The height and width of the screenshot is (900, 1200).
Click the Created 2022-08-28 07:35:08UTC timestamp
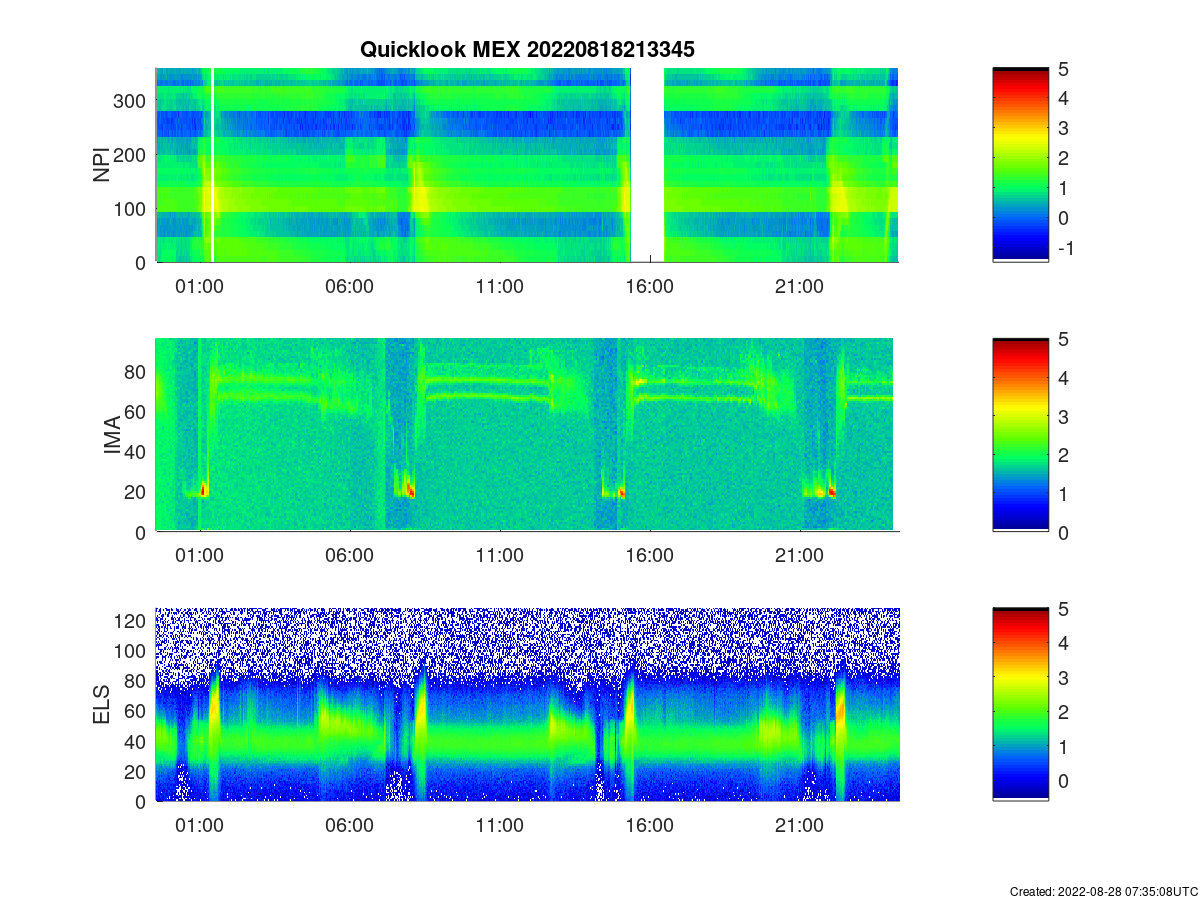click(1104, 891)
